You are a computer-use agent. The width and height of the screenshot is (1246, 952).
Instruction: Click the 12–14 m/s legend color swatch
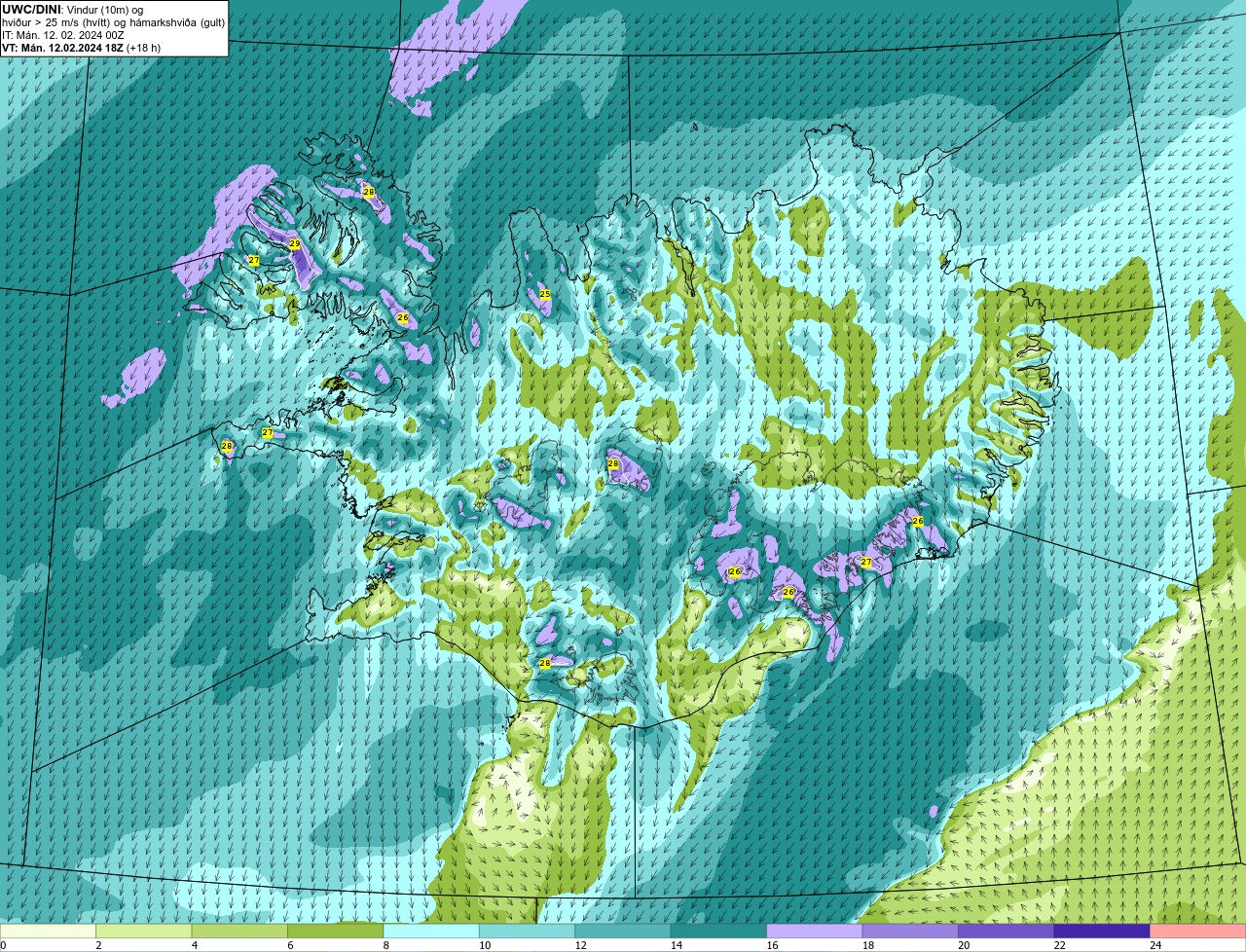[x=623, y=931]
